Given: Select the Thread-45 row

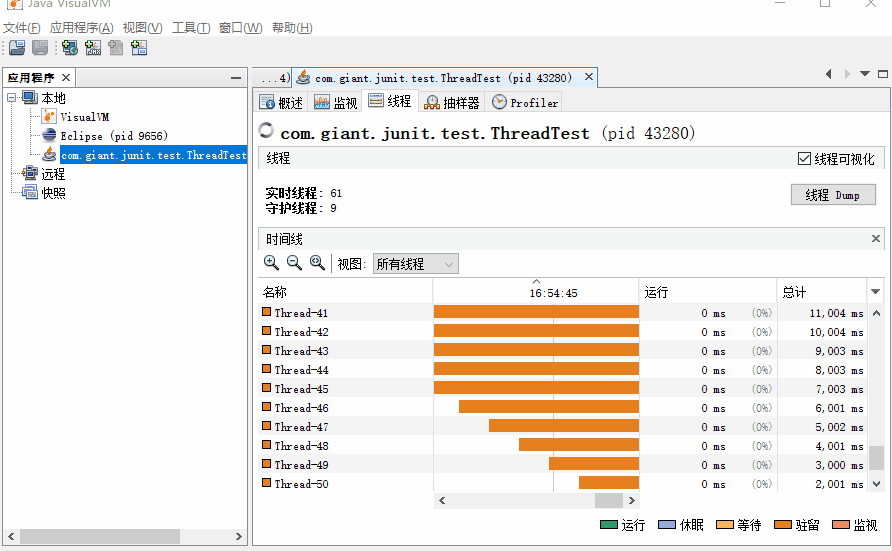Looking at the screenshot, I should pyautogui.click(x=563, y=389).
